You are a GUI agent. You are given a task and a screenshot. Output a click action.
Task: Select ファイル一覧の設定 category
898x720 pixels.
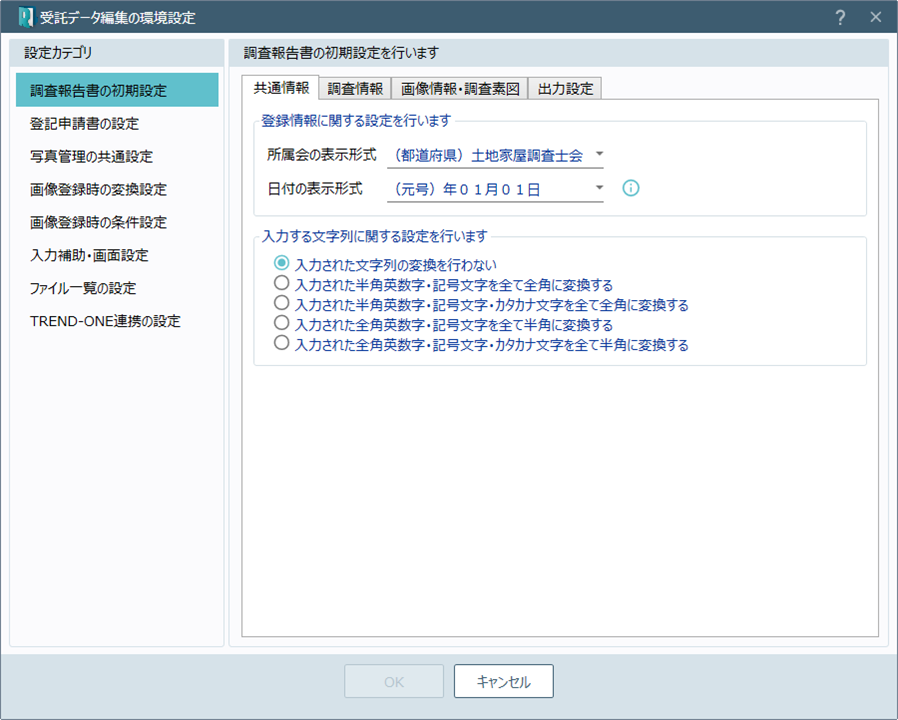(117, 288)
